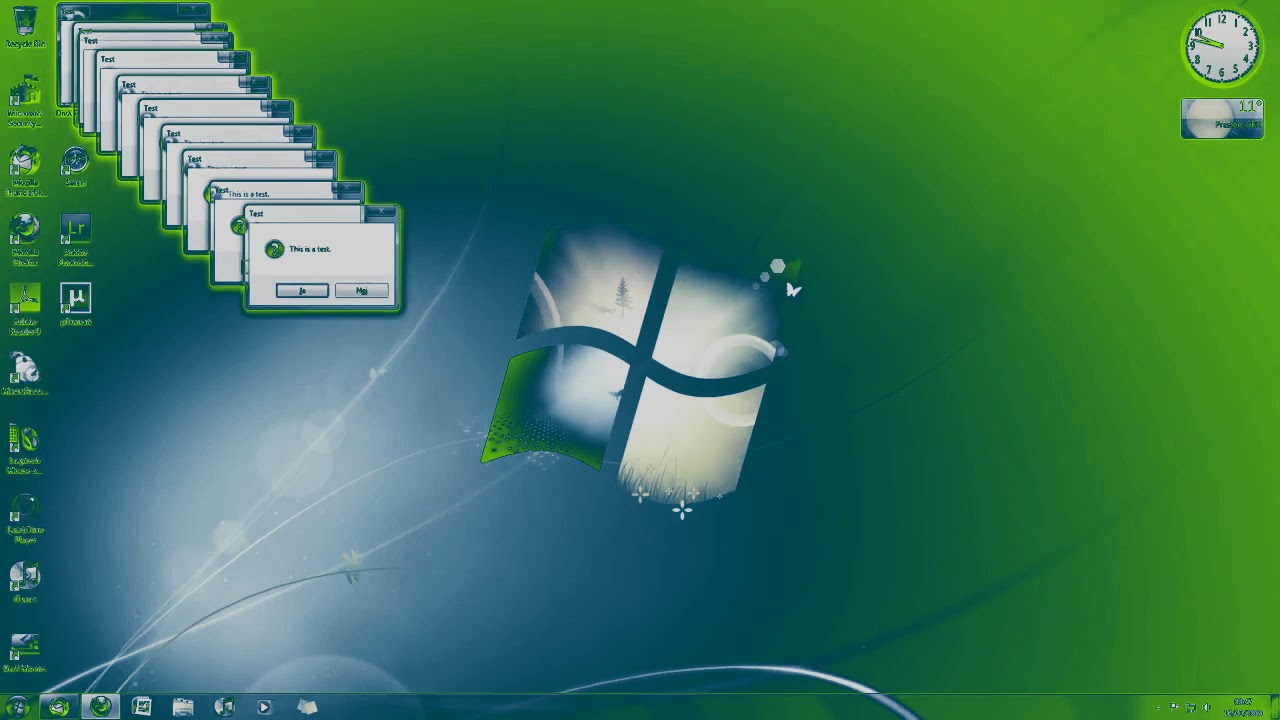Viewport: 1280px width, 720px height.
Task: Launch Safari desktop shortcut
Action: point(75,167)
